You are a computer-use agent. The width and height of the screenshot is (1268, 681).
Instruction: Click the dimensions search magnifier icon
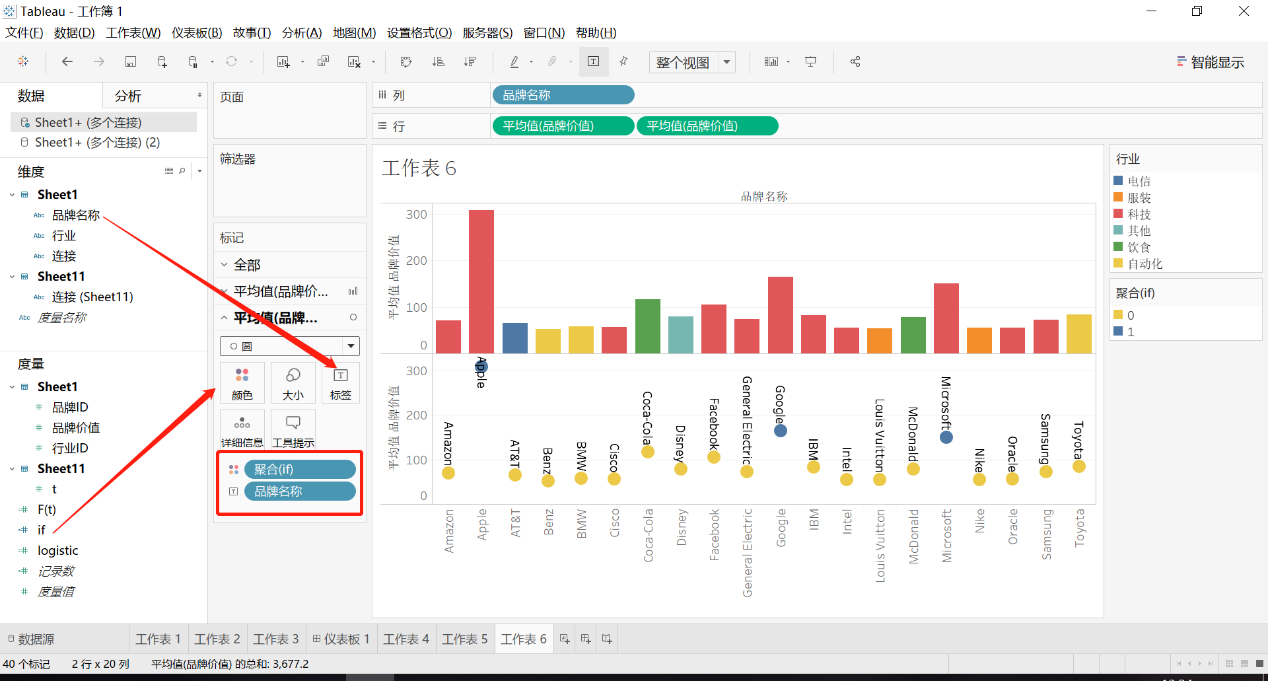(x=182, y=172)
